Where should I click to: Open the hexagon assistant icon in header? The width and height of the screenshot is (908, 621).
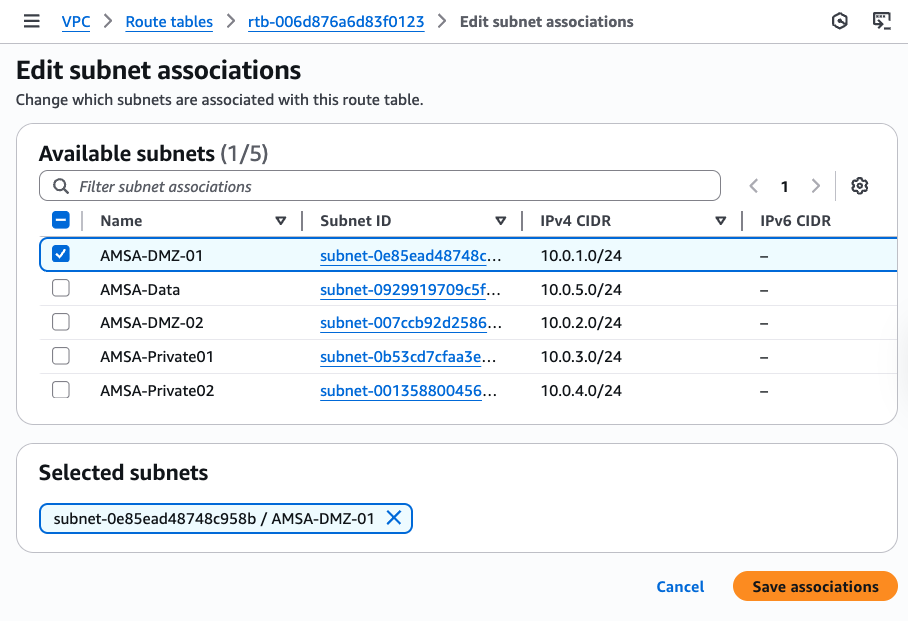click(840, 21)
